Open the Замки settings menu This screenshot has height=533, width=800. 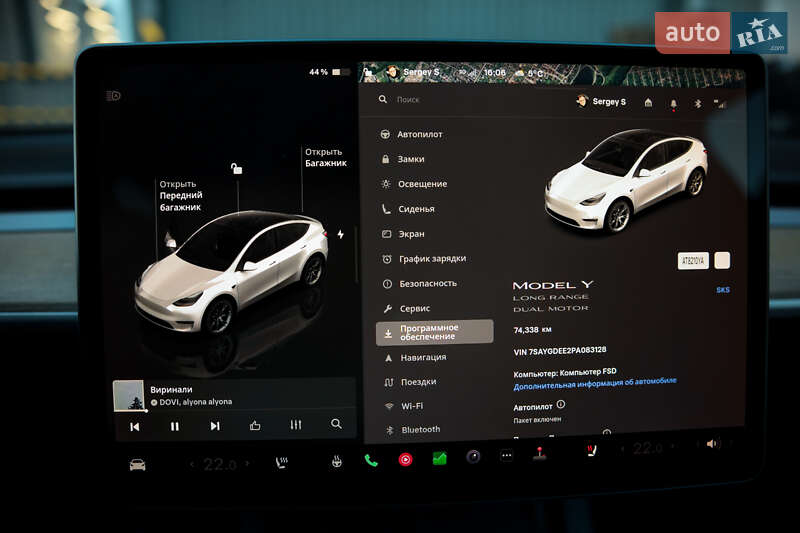pos(403,159)
